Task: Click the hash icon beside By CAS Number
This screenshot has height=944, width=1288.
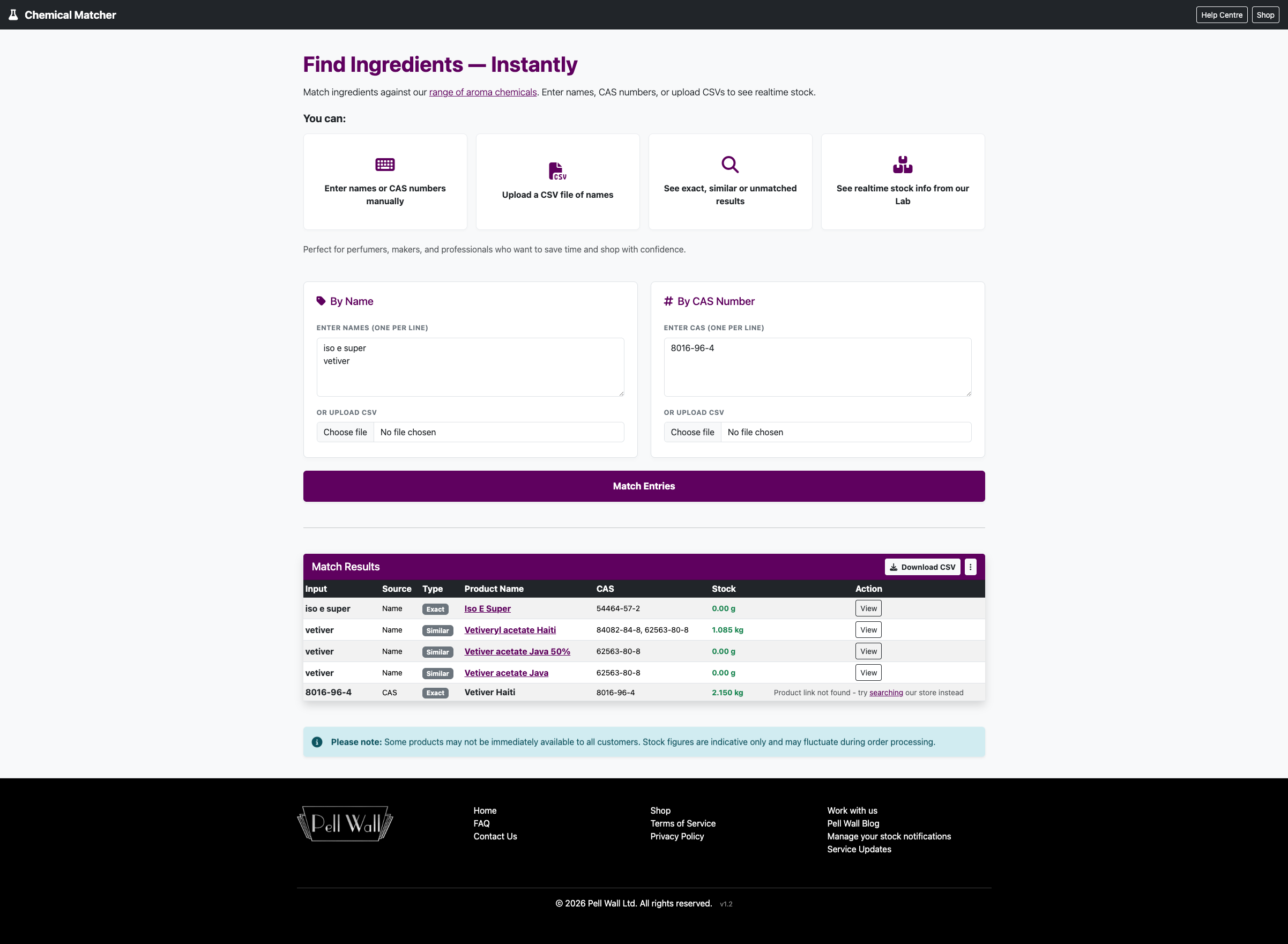Action: 668,301
